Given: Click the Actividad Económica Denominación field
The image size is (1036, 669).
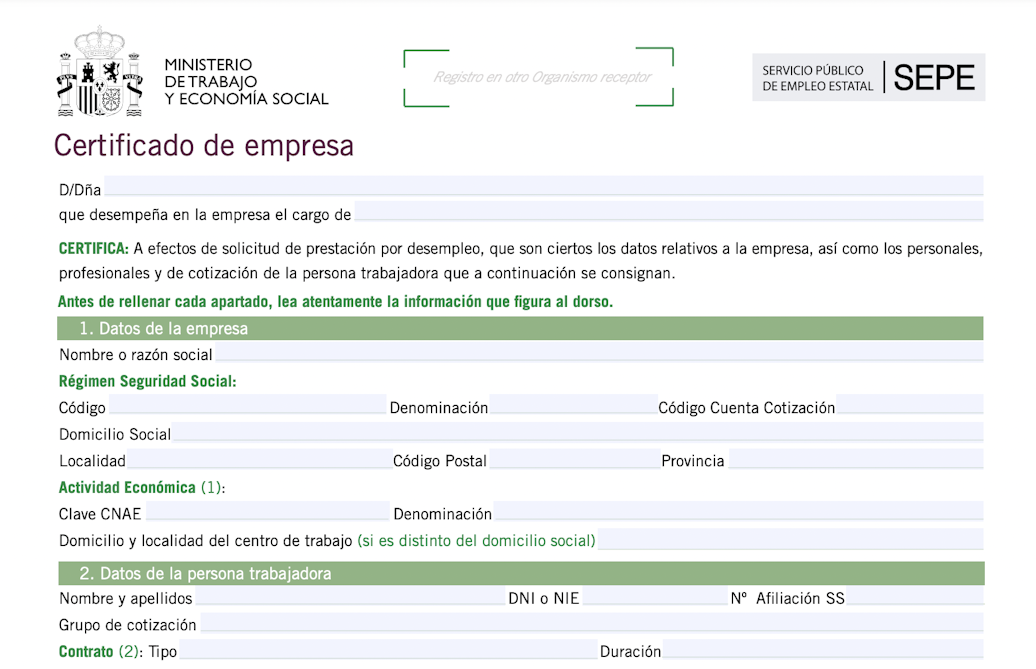Looking at the screenshot, I should (739, 511).
